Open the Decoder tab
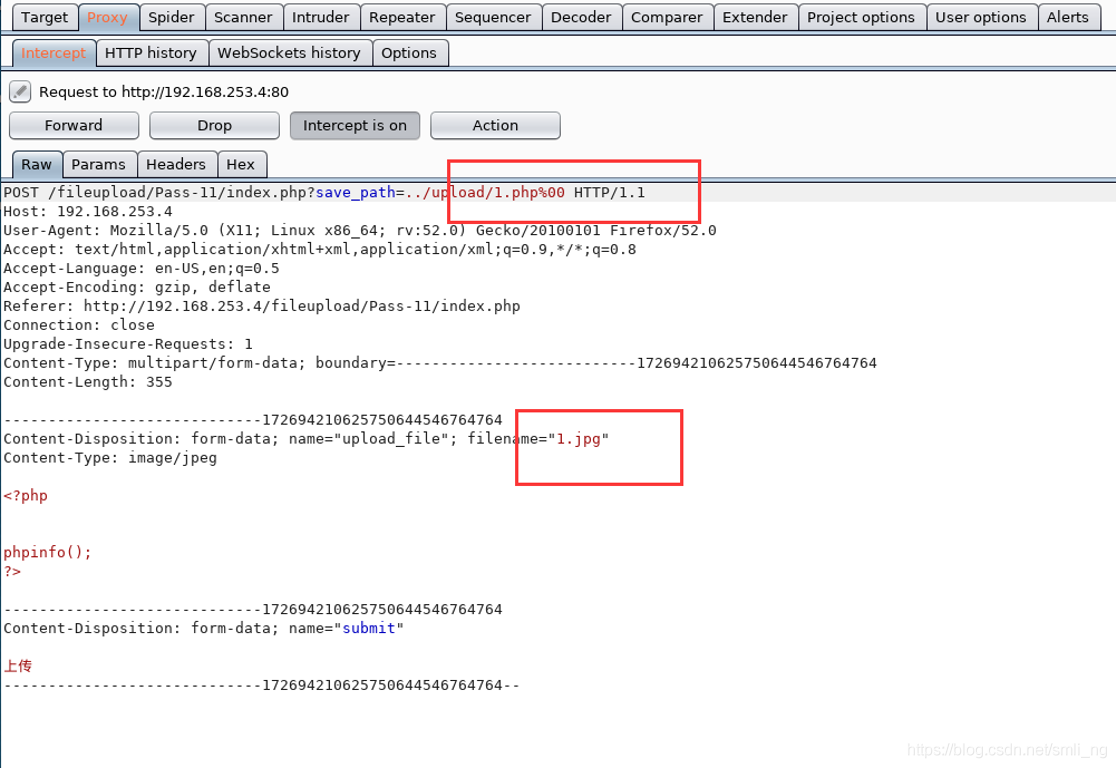The height and width of the screenshot is (768, 1116). [x=581, y=17]
